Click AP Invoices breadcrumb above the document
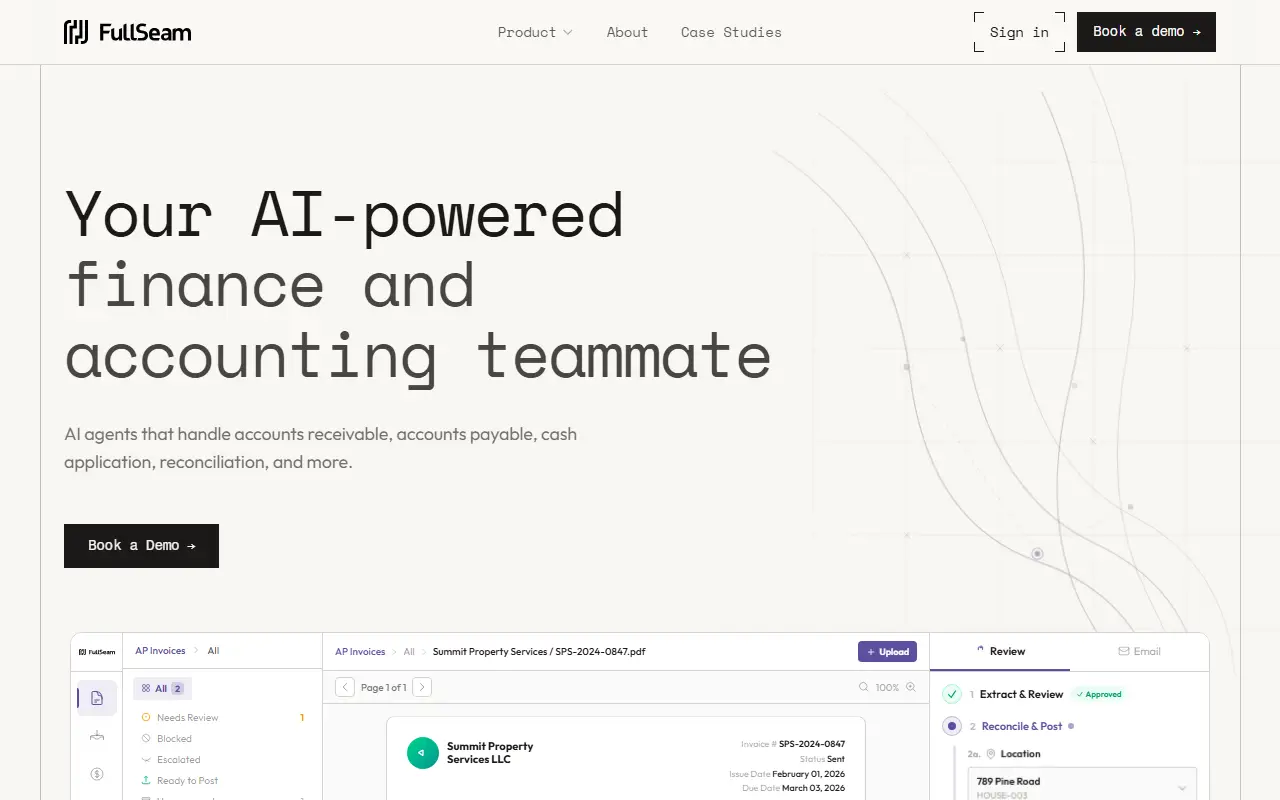This screenshot has height=800, width=1280. [360, 651]
